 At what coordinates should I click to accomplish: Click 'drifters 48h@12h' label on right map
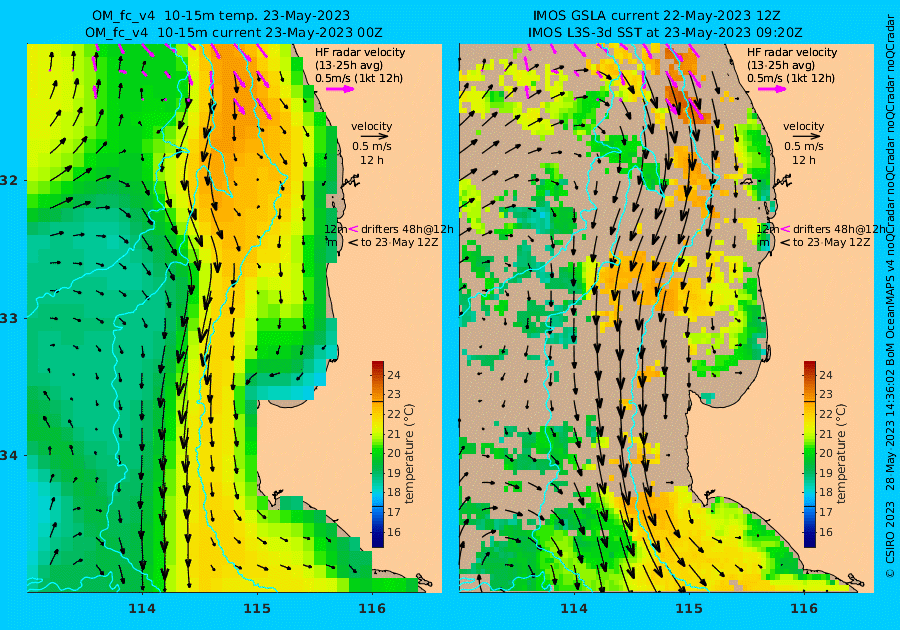(x=839, y=229)
